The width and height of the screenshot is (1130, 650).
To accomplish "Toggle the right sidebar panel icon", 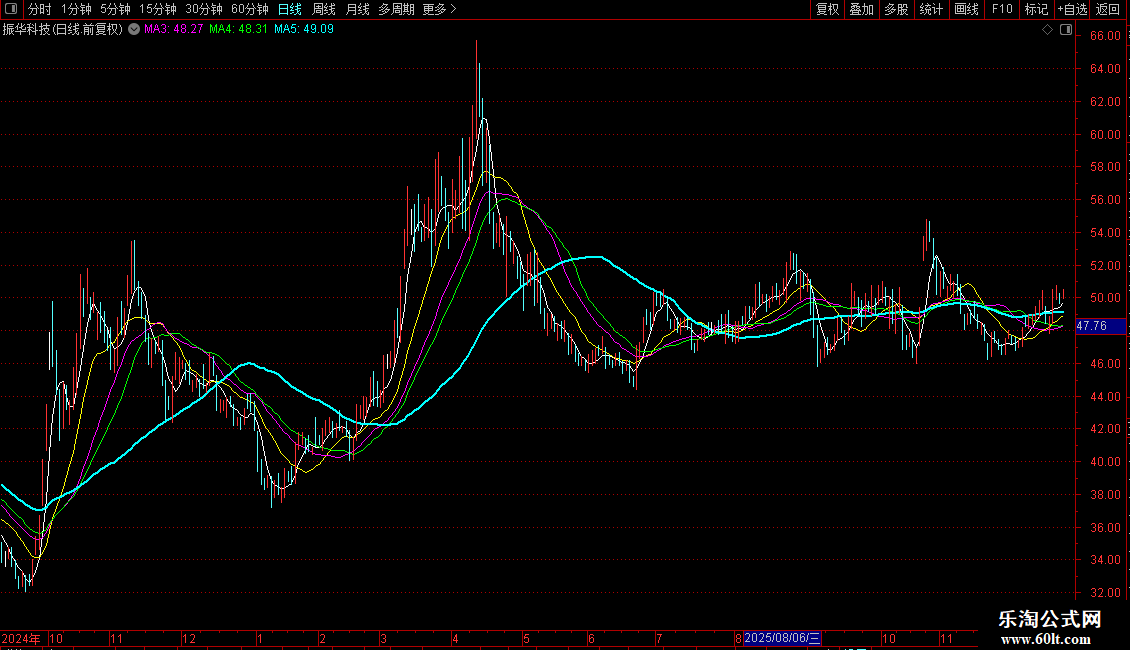I will 1066,29.
